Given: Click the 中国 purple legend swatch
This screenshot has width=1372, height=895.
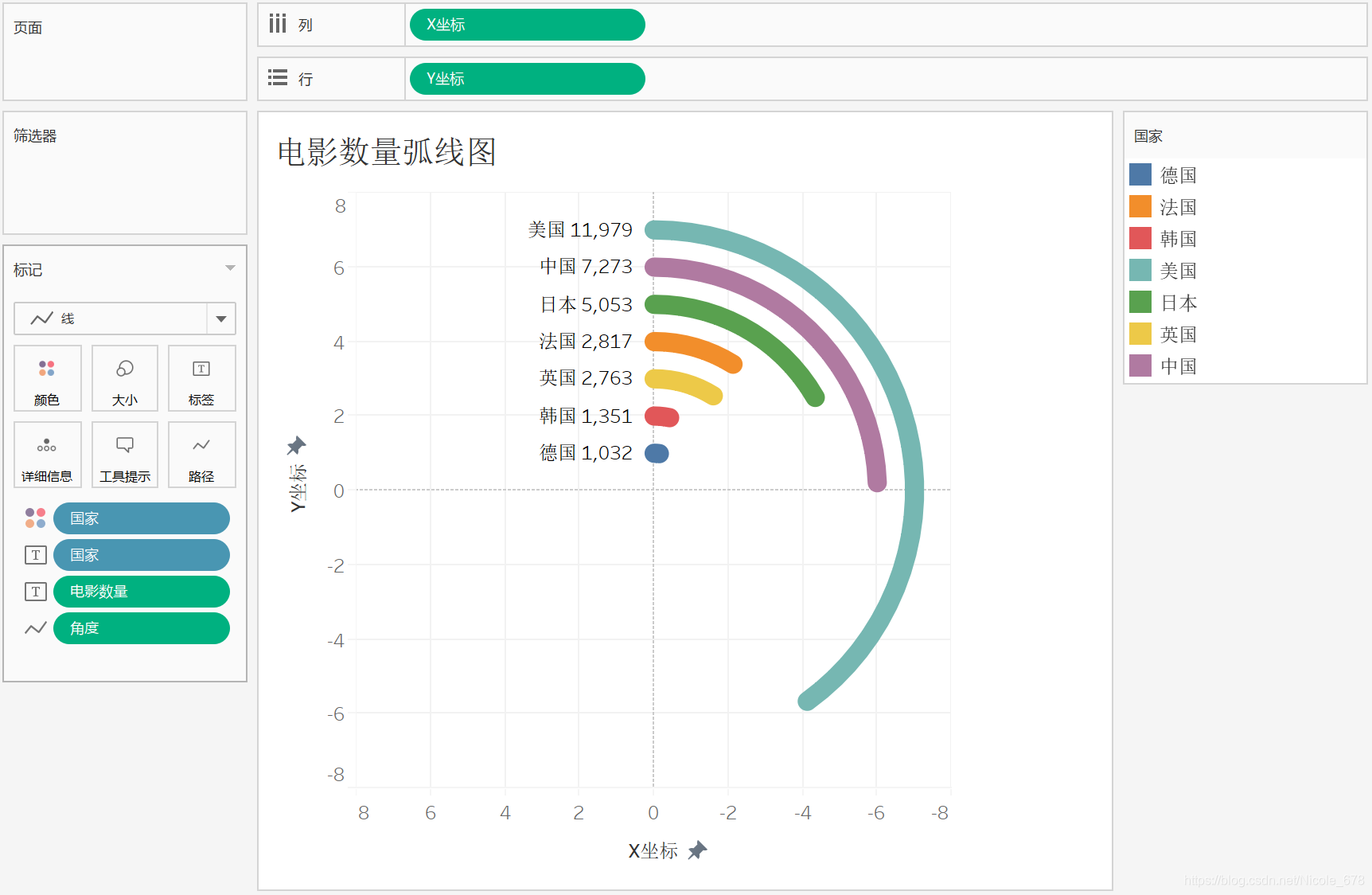Looking at the screenshot, I should point(1140,365).
